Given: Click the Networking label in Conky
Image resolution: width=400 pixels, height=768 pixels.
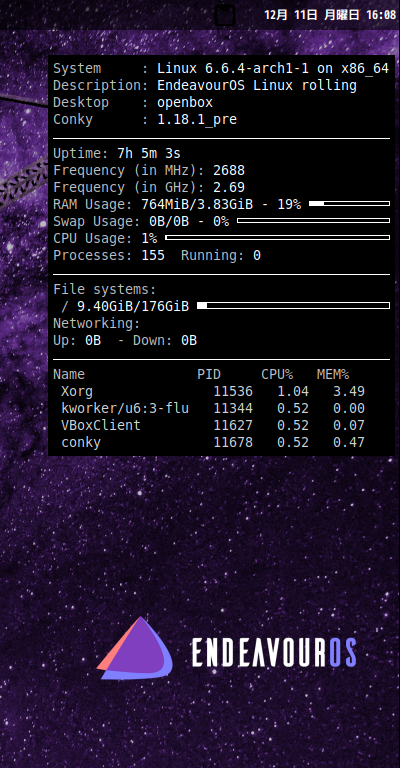Looking at the screenshot, I should point(96,324).
